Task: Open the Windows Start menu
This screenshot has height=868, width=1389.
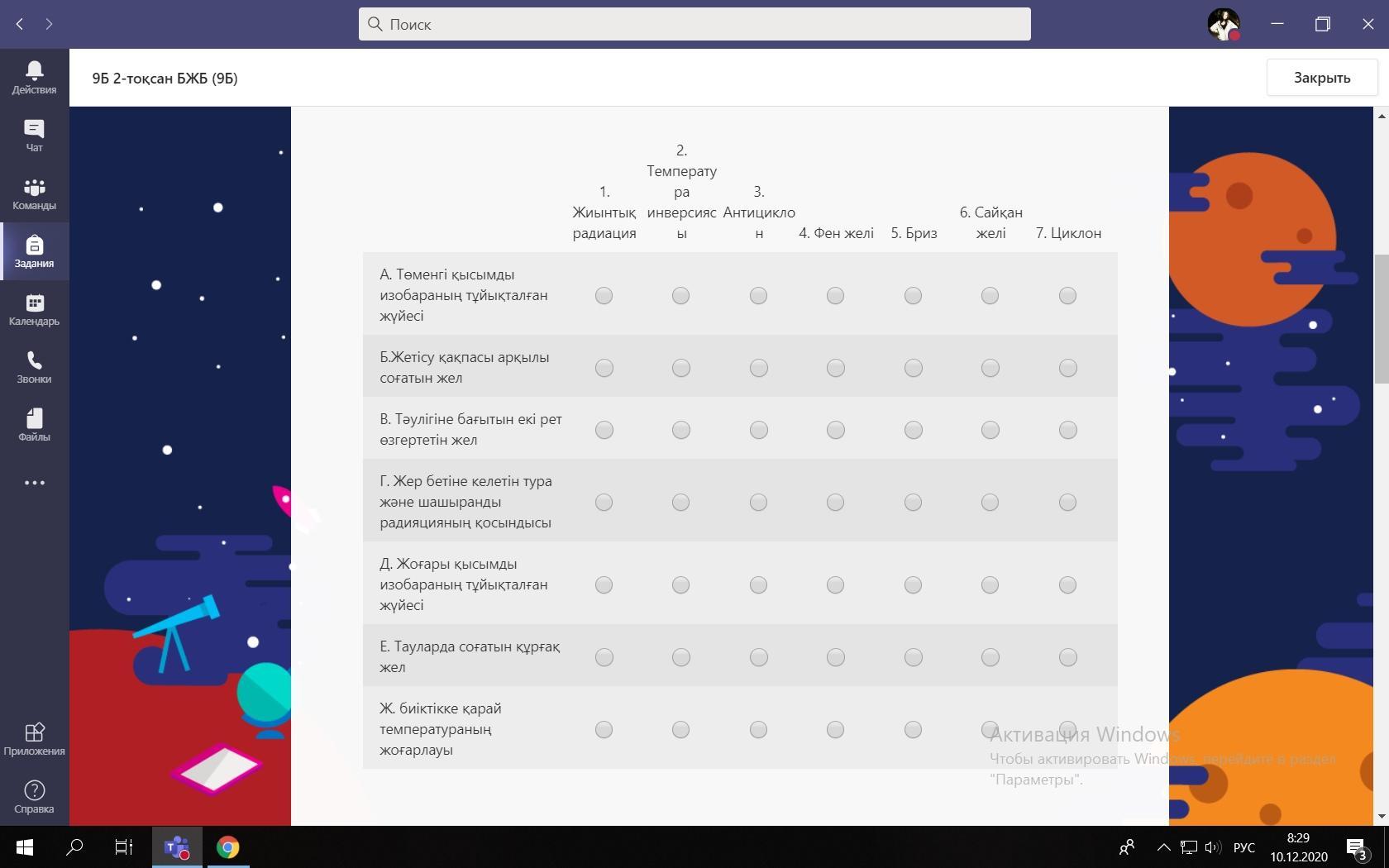Action: tap(25, 847)
